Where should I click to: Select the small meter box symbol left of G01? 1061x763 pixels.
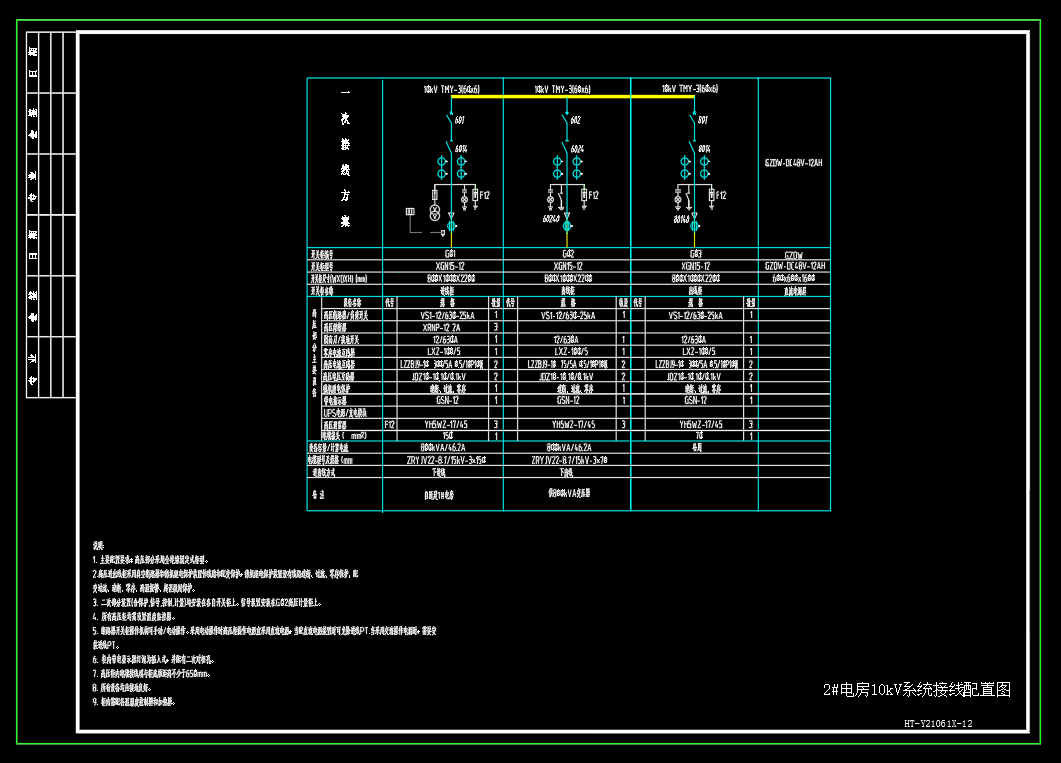[x=410, y=212]
